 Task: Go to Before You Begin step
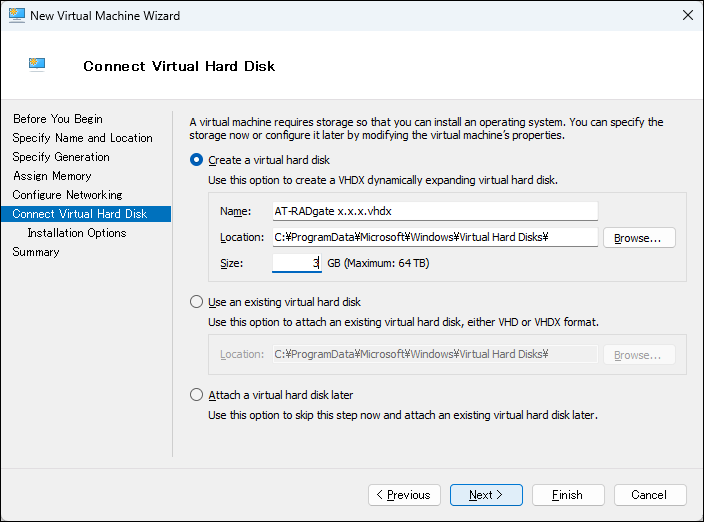pyautogui.click(x=57, y=119)
